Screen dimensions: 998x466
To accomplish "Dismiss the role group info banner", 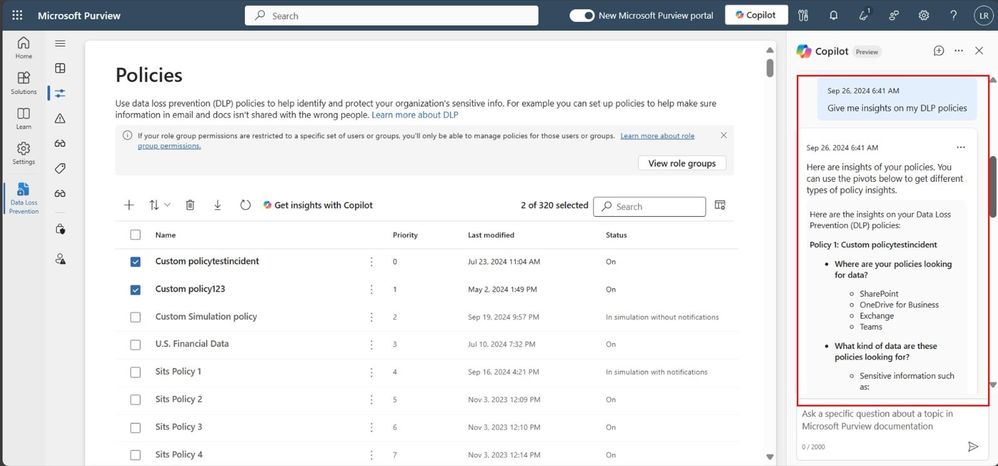I will (x=724, y=135).
